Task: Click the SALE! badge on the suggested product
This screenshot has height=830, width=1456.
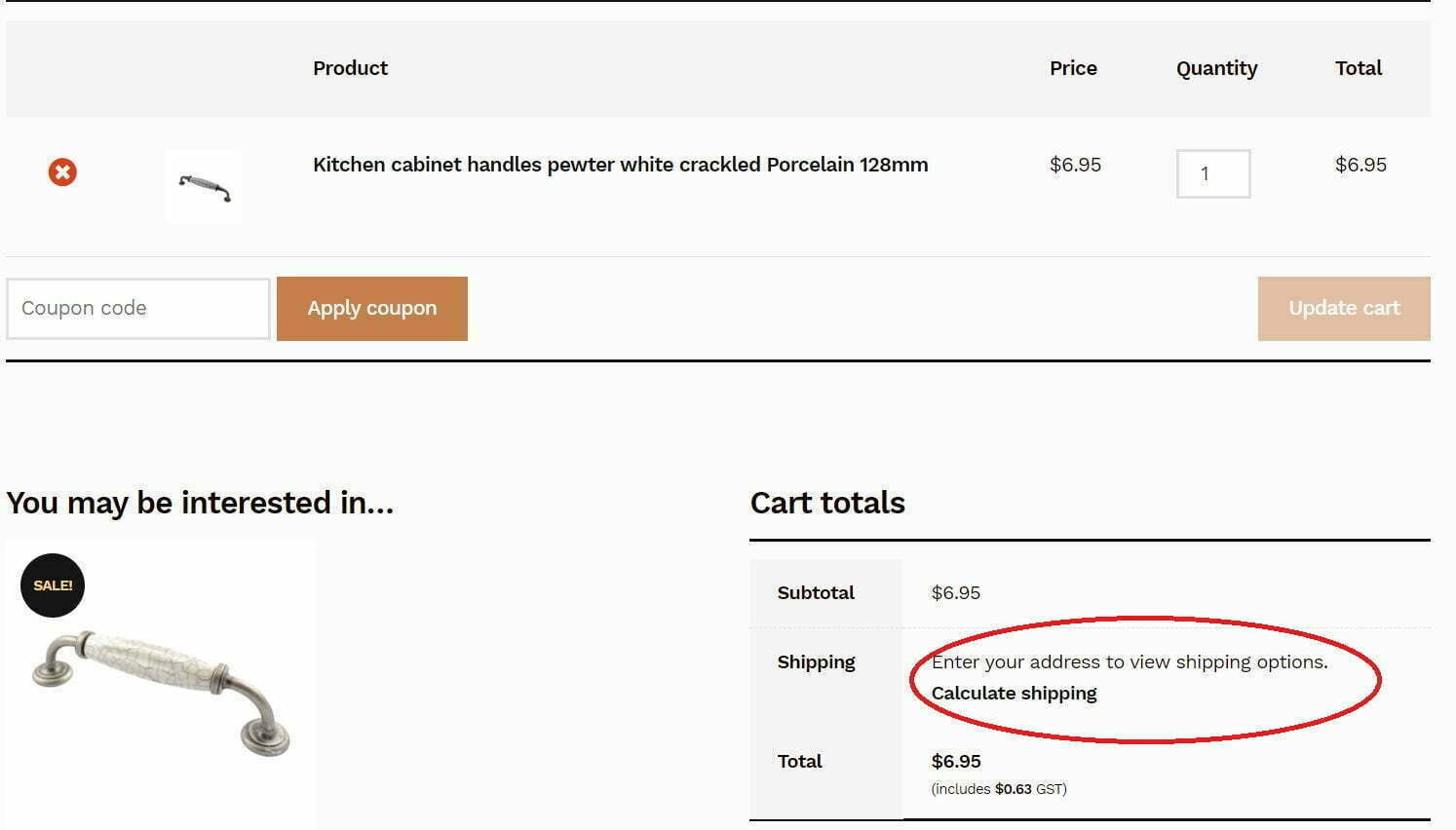Action: coord(53,585)
